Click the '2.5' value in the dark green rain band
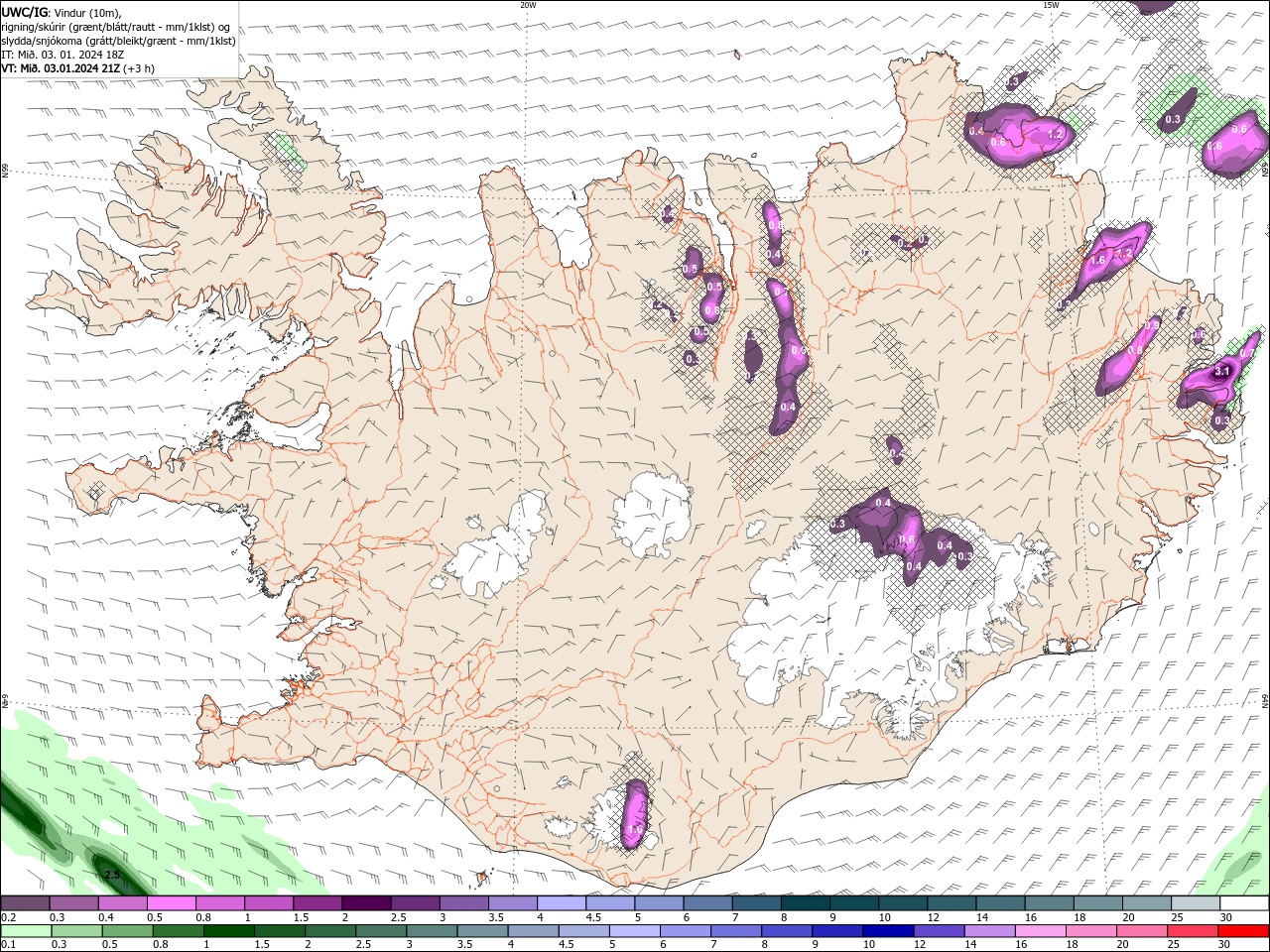The width and height of the screenshot is (1270, 952). click(112, 875)
